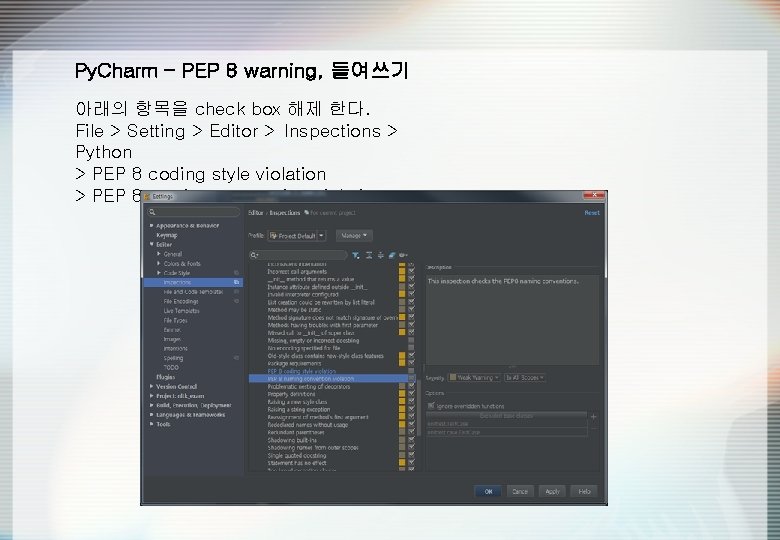780x540 pixels.
Task: Open the 'In All Scopes' dropdown
Action: (525, 377)
